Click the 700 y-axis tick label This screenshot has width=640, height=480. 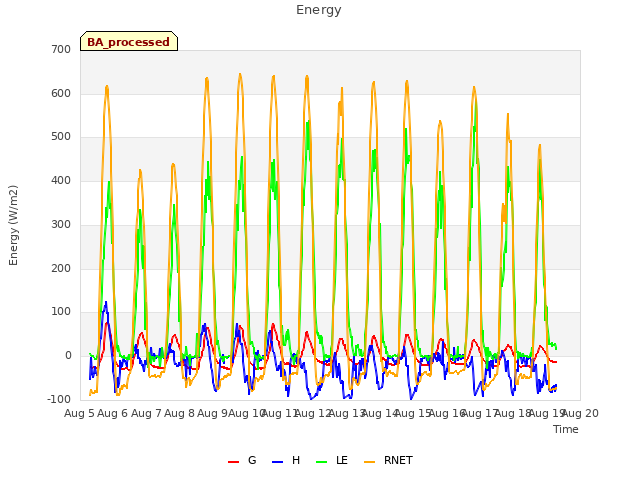61,50
